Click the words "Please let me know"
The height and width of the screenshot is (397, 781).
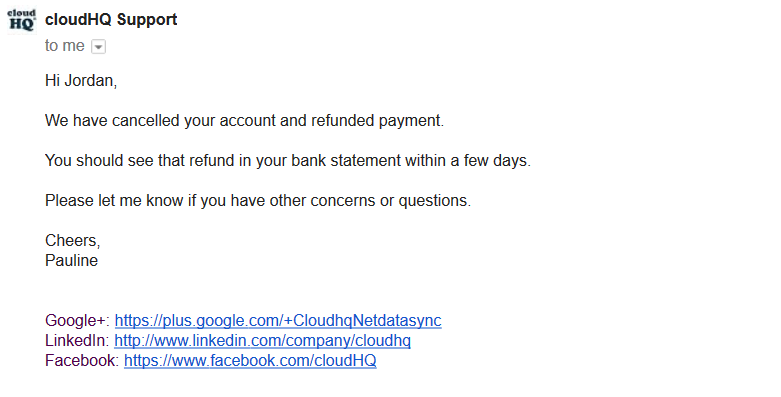114,200
